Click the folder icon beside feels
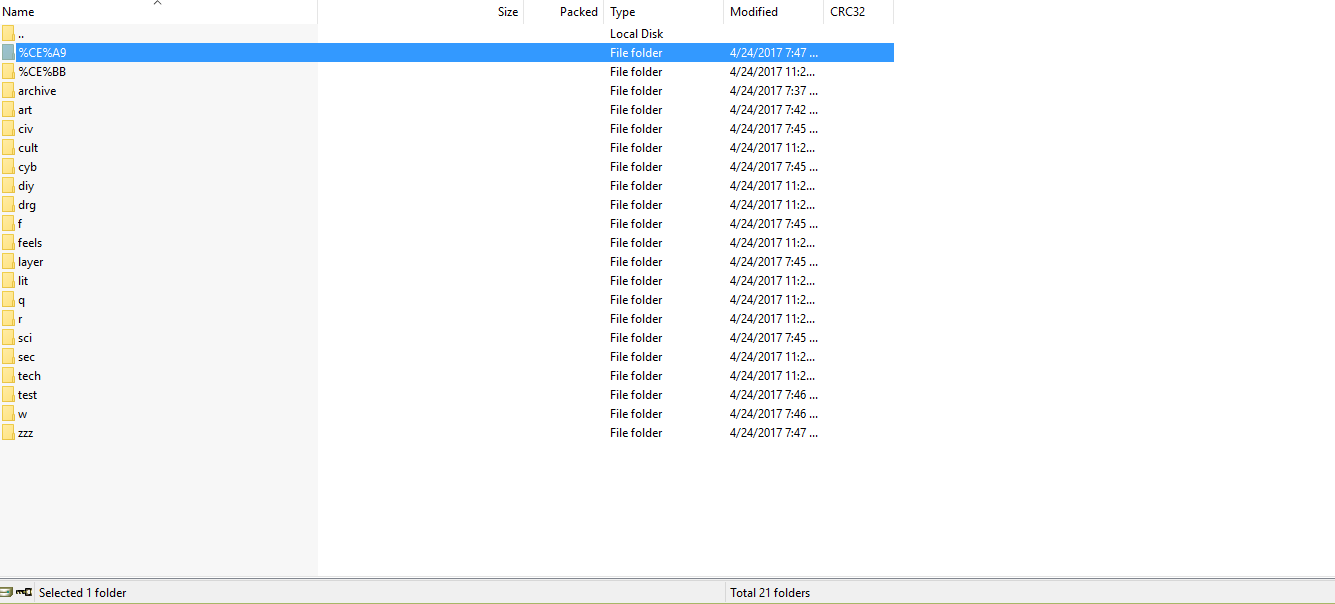 pyautogui.click(x=8, y=243)
